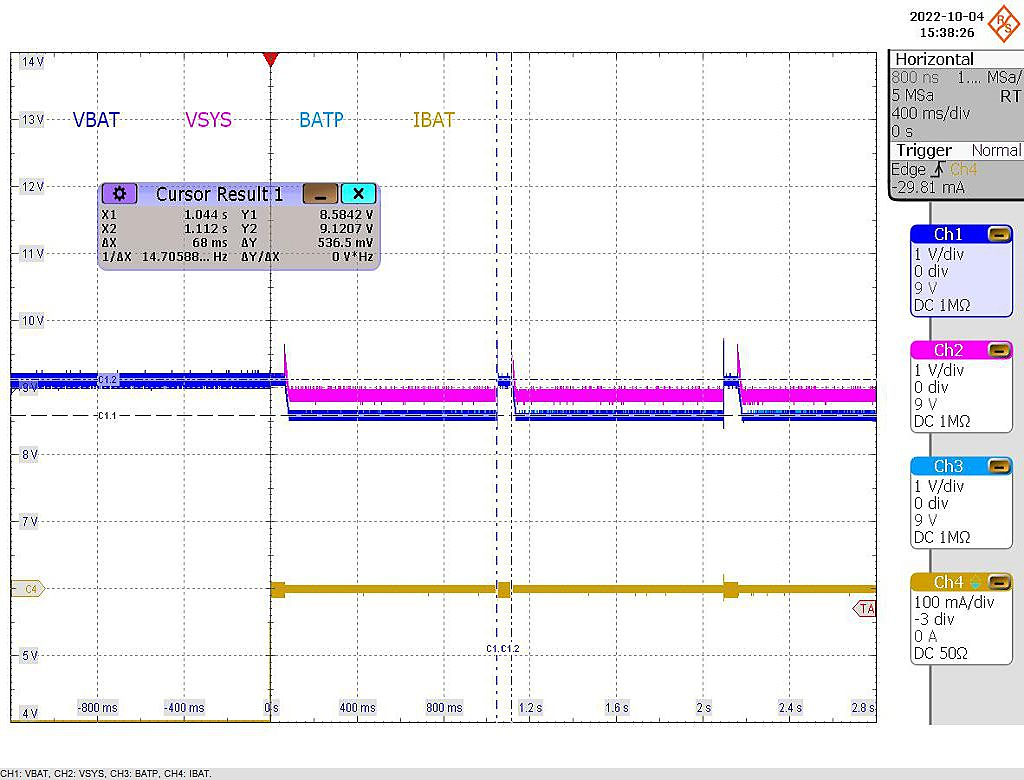The width and height of the screenshot is (1024, 780).
Task: Close the Cursor Result 1 dialog
Action: (x=359, y=193)
